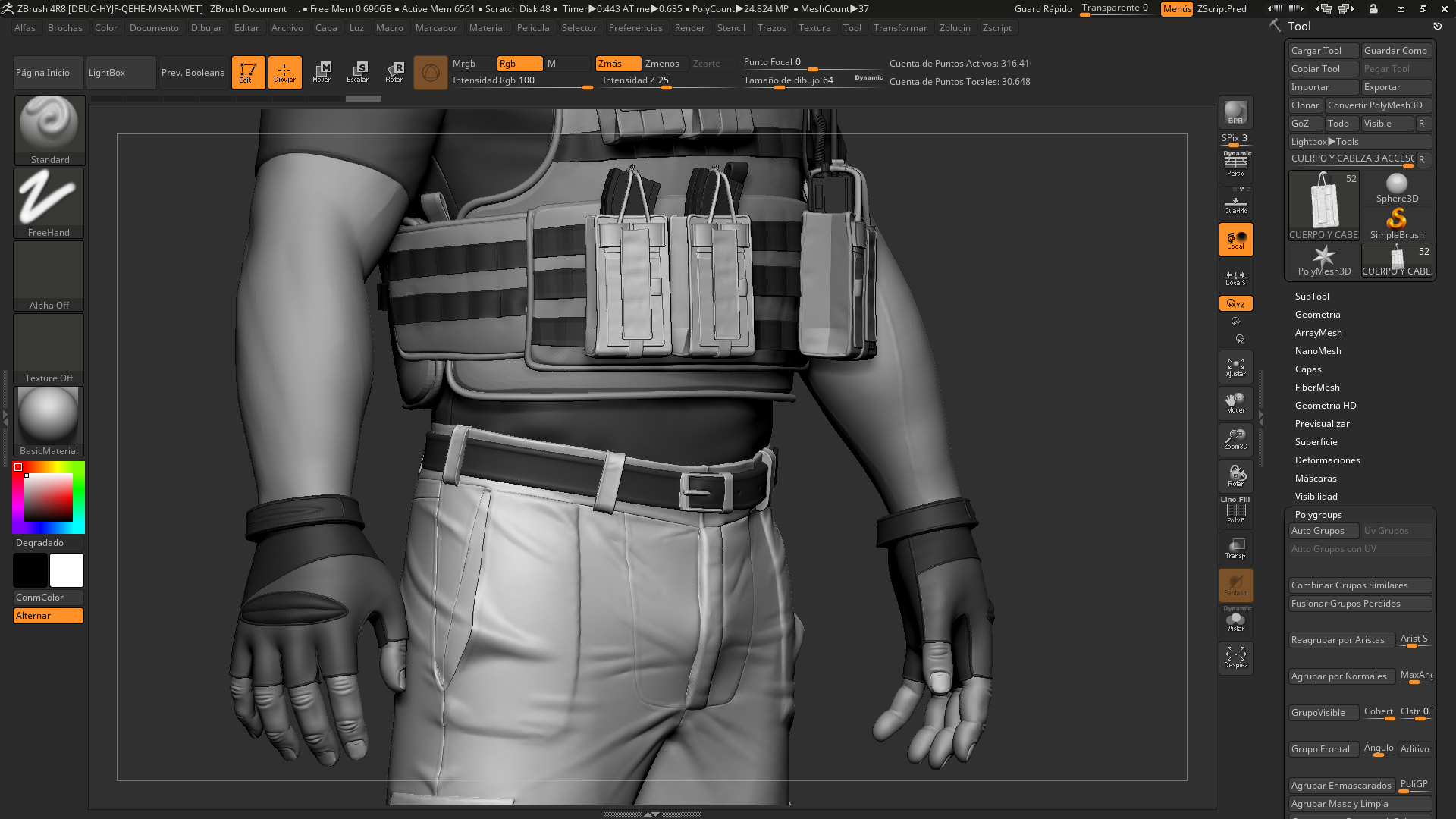Open the Preferencias menu
The image size is (1456, 819).
point(635,27)
